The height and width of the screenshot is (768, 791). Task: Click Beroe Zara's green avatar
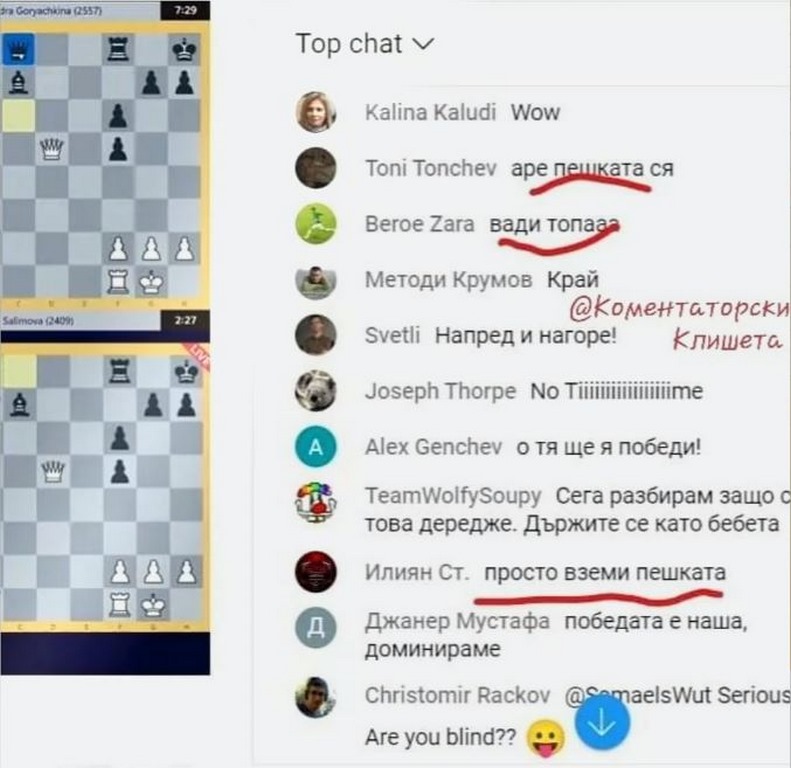(x=316, y=224)
